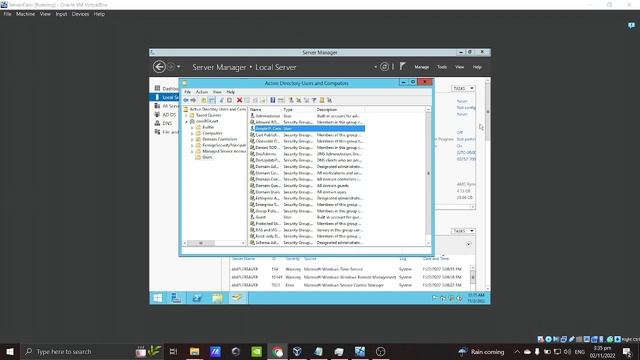Viewport: 640px width, 360px height.
Task: Open PowerShell from the VM taskbar
Action: click(x=197, y=298)
